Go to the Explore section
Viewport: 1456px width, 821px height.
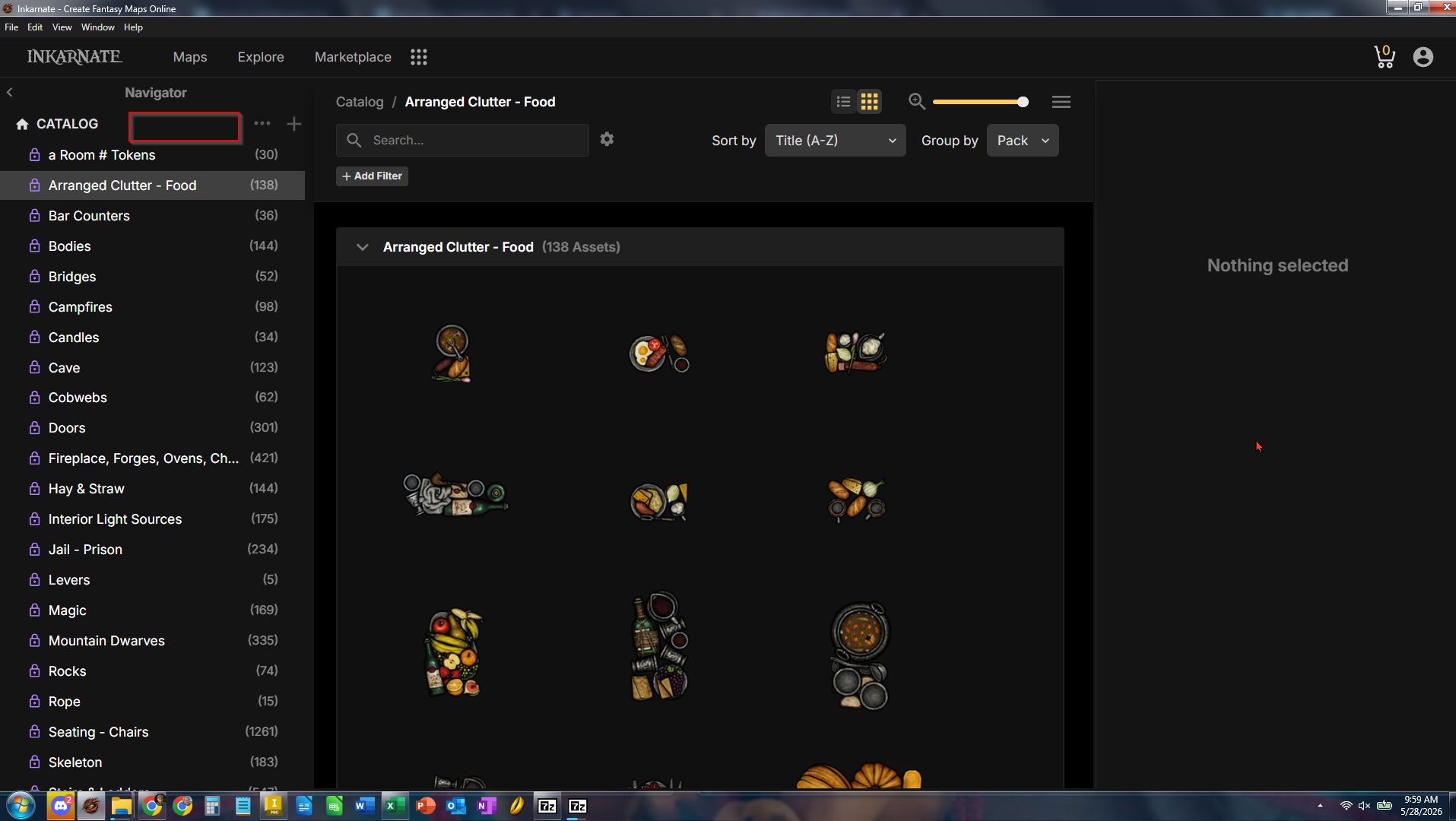pyautogui.click(x=261, y=57)
